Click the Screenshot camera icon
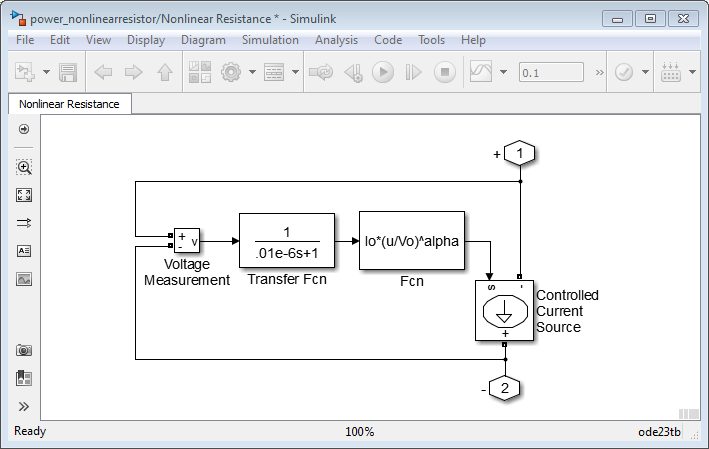Screen dimensions: 709x449 point(24,350)
